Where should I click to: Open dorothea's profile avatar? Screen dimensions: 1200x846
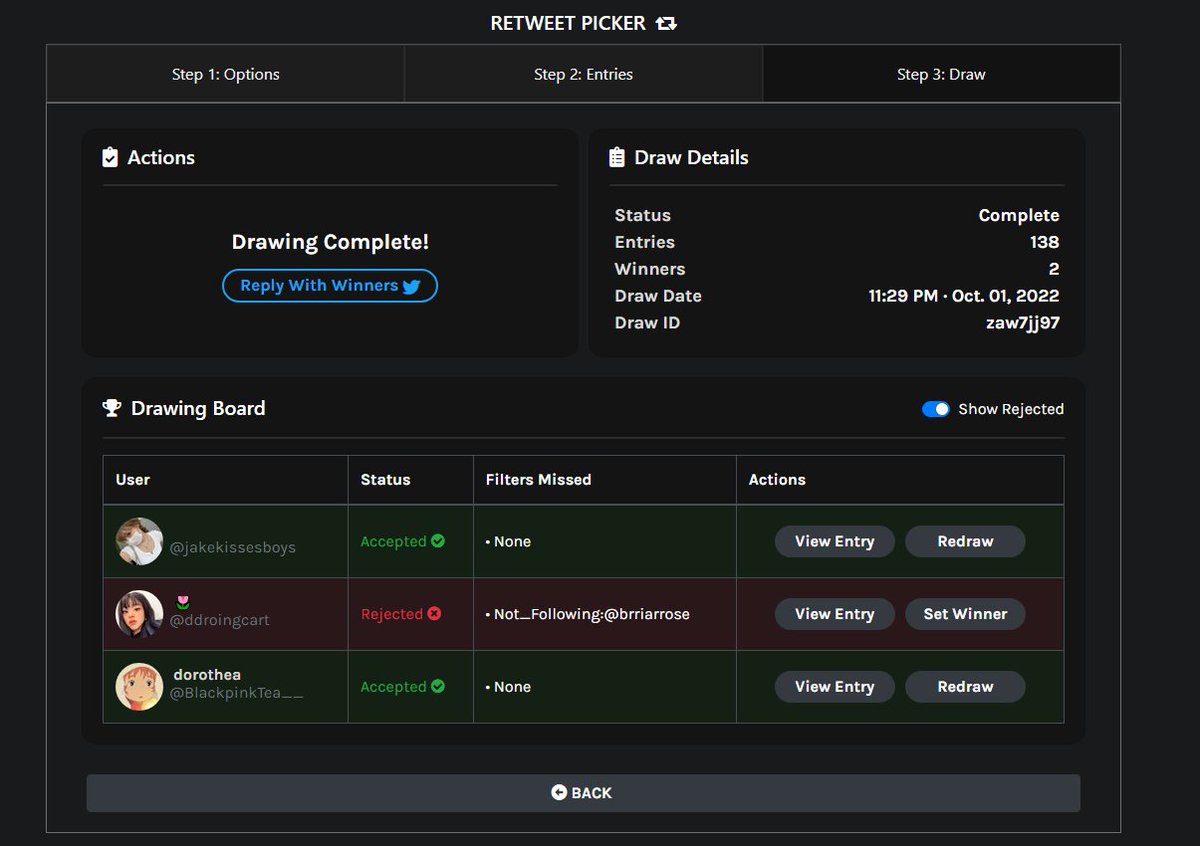point(139,687)
